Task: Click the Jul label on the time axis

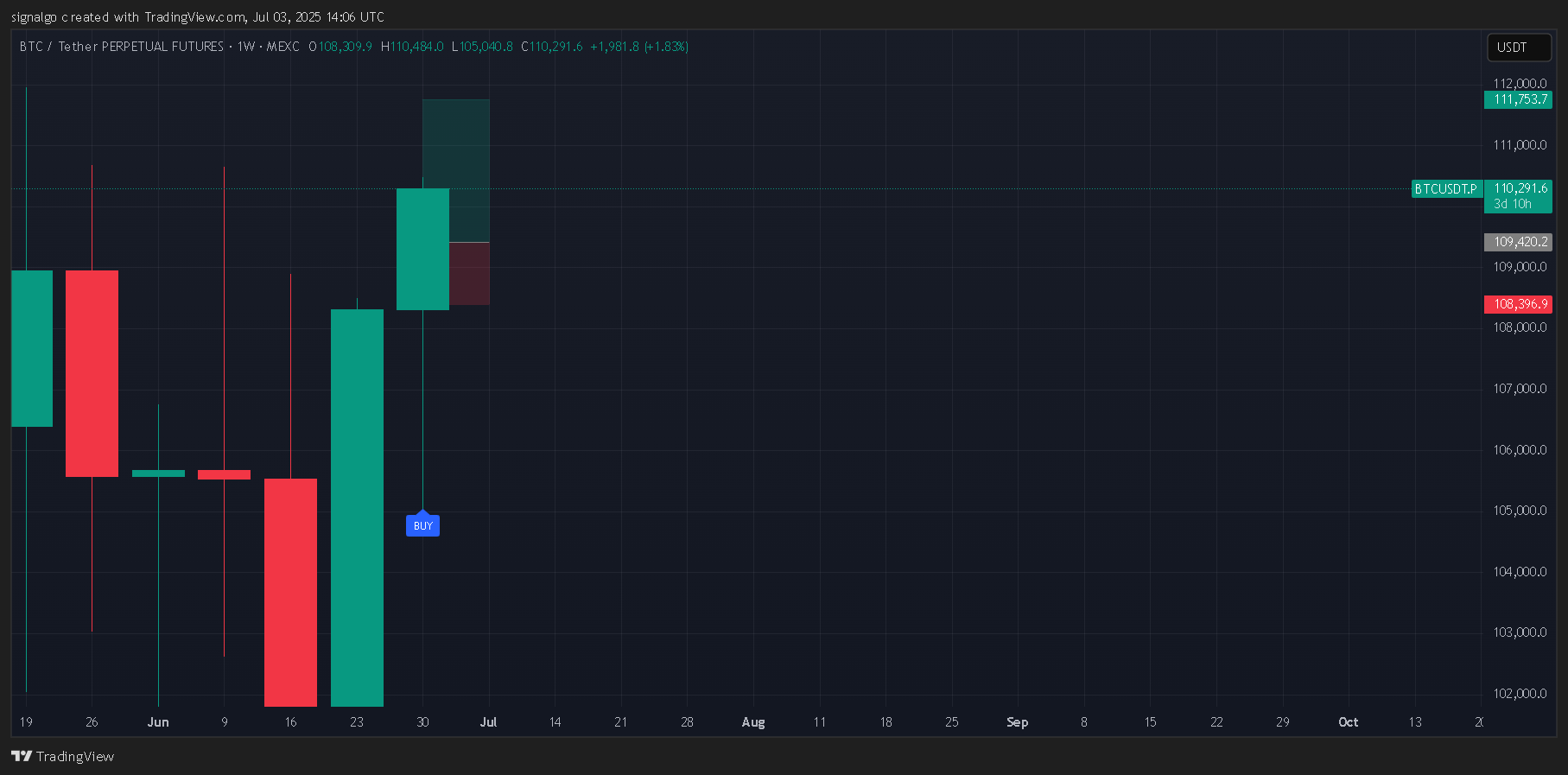Action: [488, 722]
